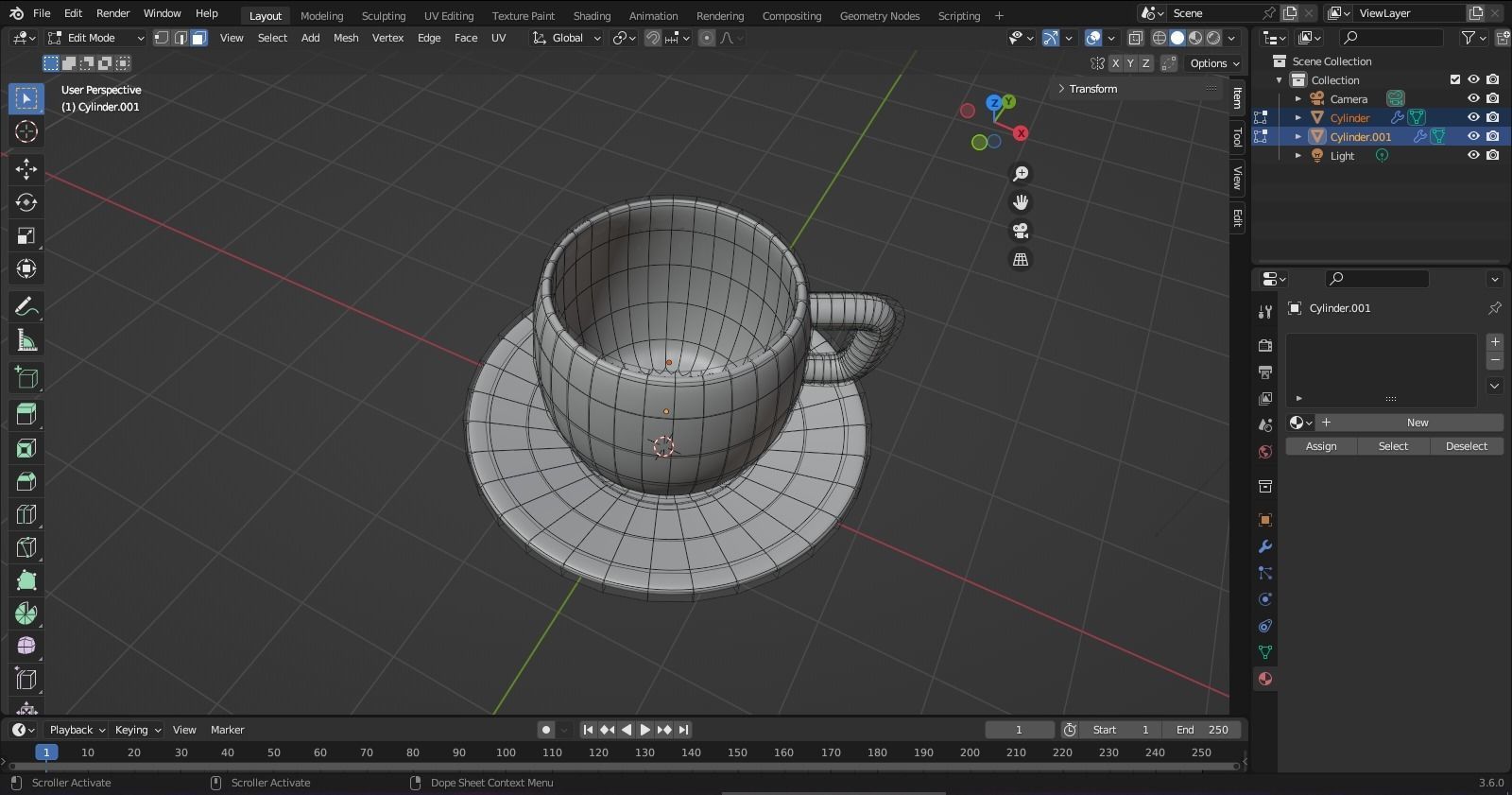Toggle X mirror axis button
Viewport: 1512px width, 795px height.
coord(1115,63)
